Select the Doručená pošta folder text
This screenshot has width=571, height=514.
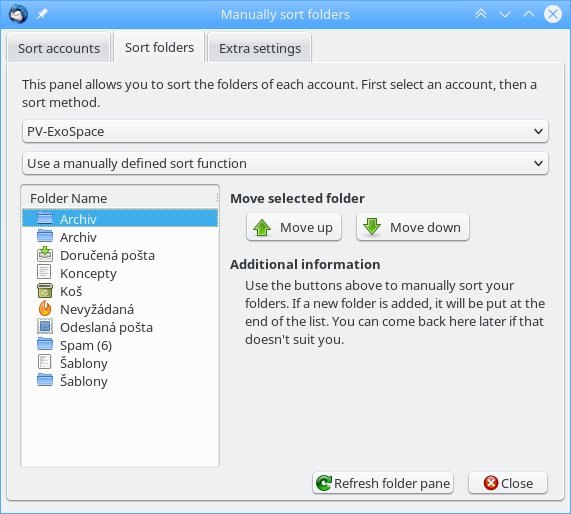(107, 255)
